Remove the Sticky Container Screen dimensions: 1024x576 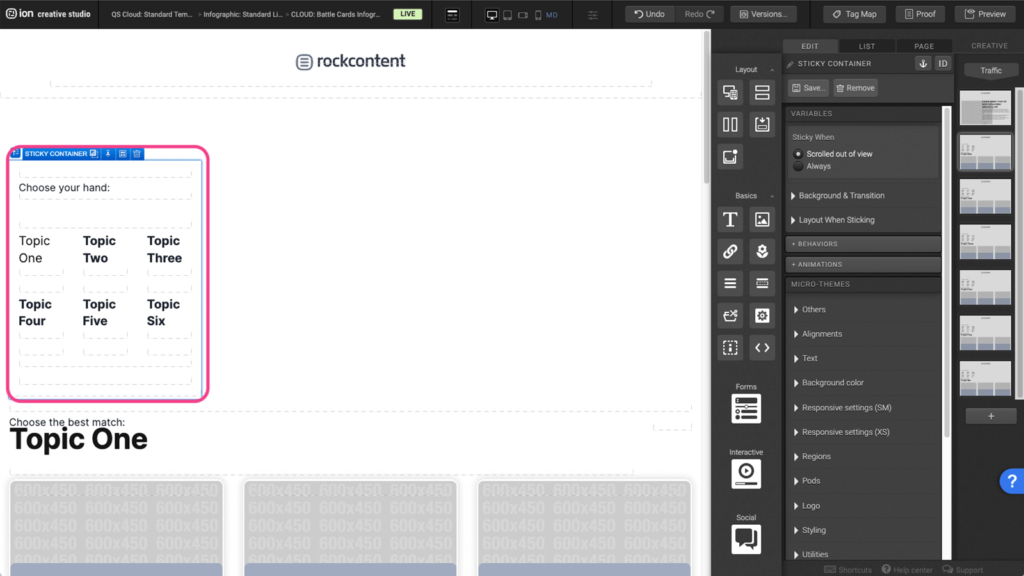tap(855, 88)
